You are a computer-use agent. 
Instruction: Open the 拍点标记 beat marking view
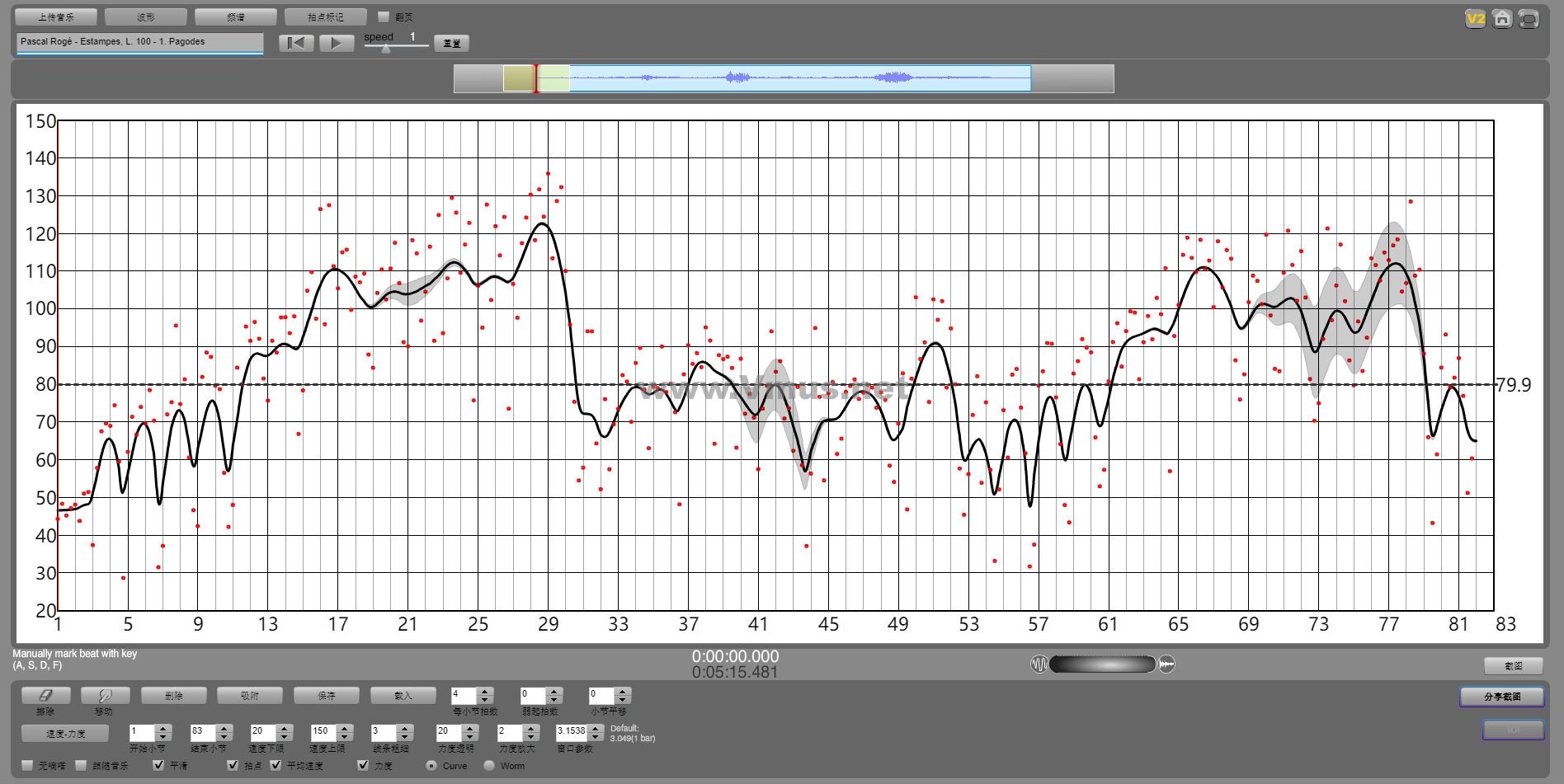(326, 16)
